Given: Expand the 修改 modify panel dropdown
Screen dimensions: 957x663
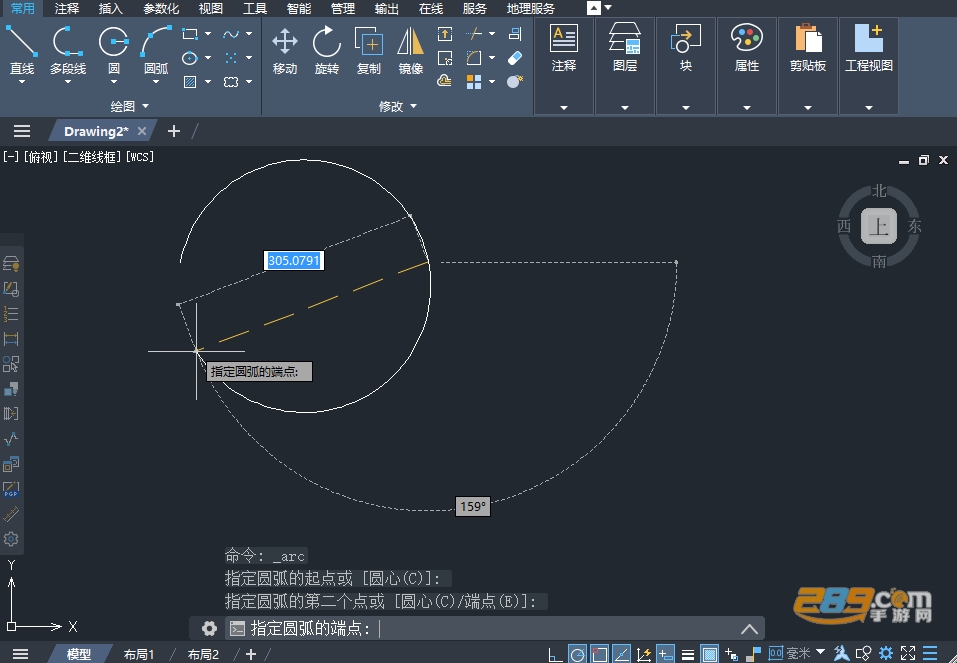Looking at the screenshot, I should click(397, 106).
